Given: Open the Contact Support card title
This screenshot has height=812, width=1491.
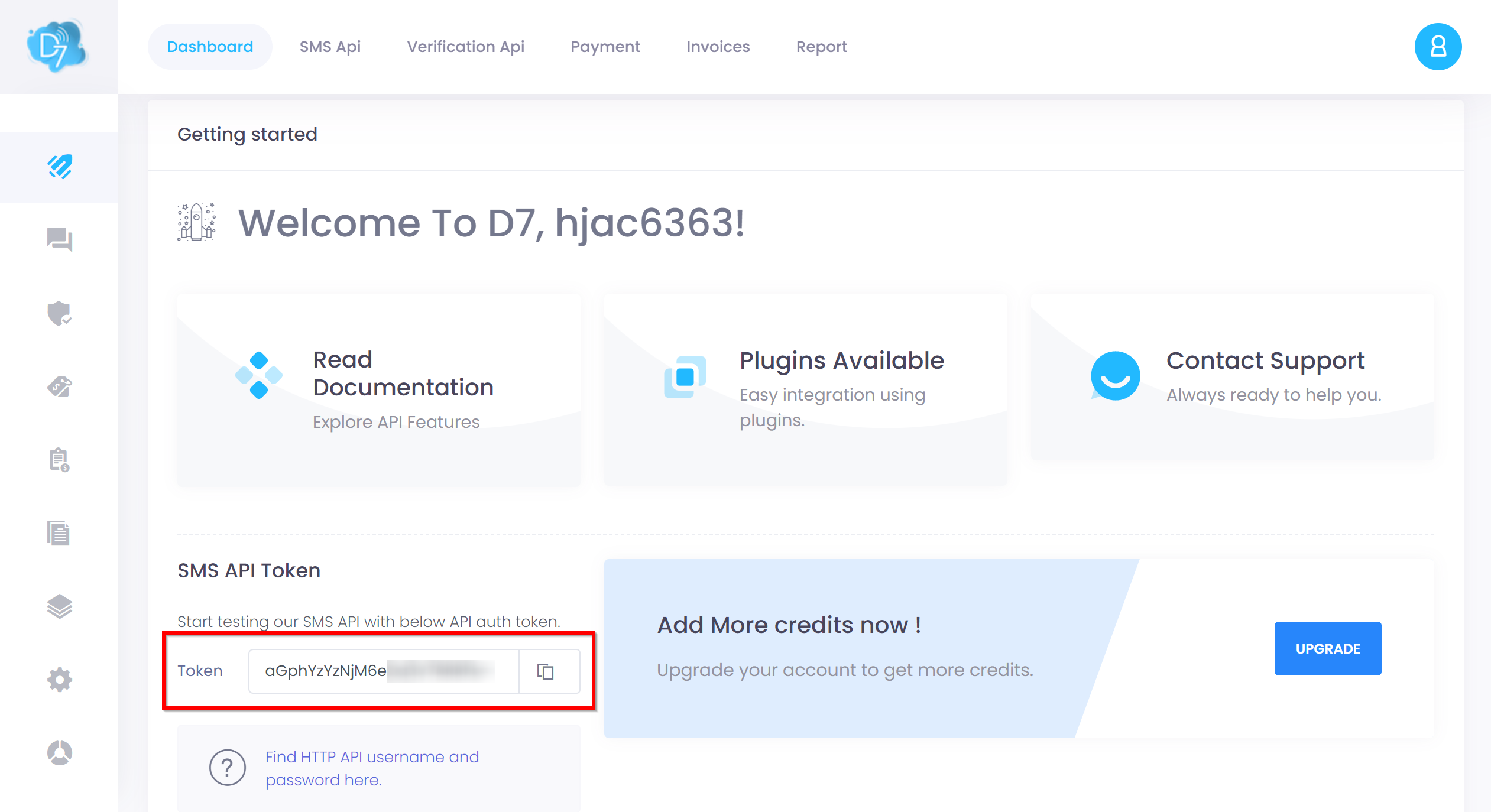Looking at the screenshot, I should [1265, 360].
